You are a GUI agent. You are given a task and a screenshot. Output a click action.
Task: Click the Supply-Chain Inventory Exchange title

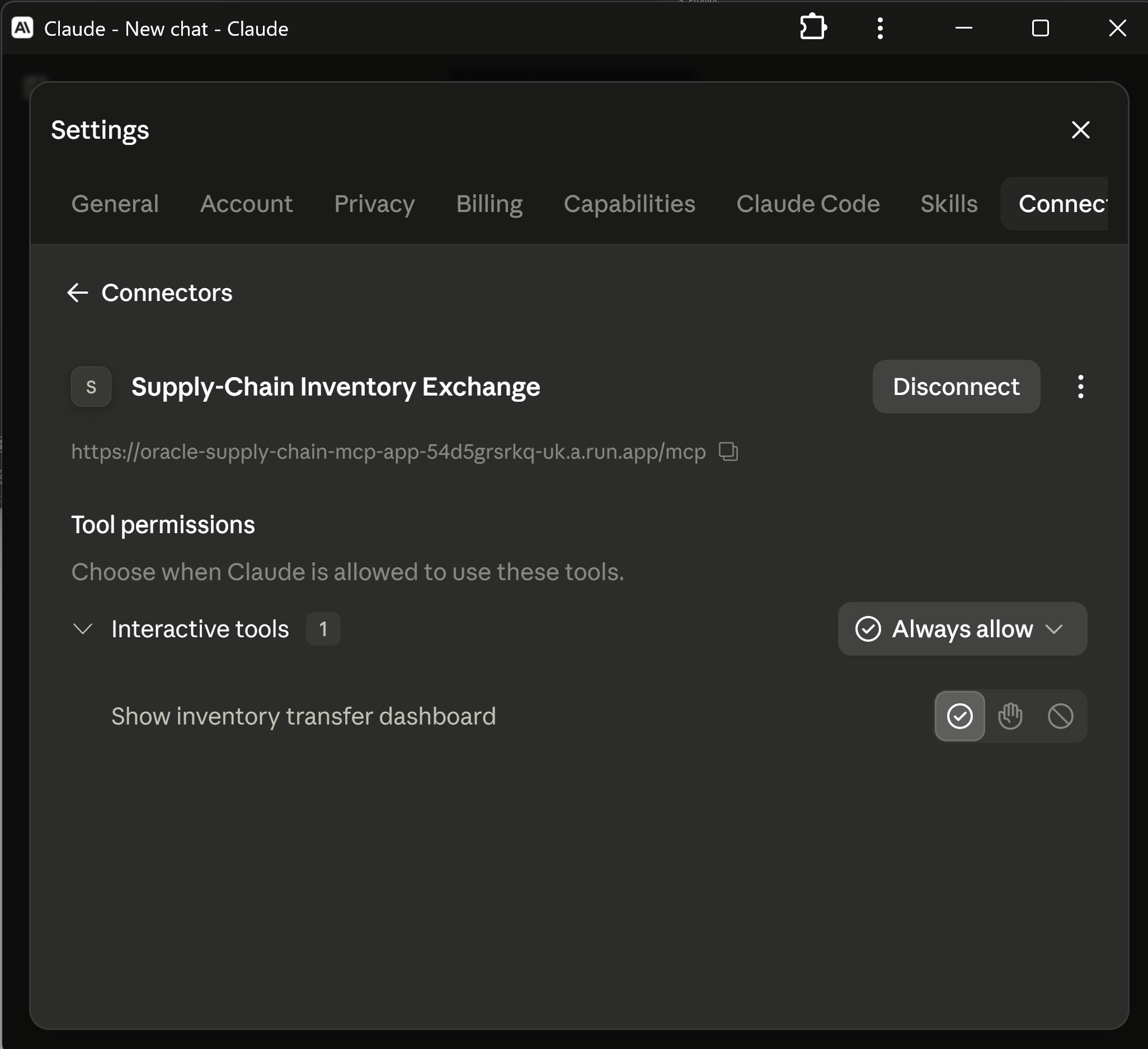(x=336, y=387)
